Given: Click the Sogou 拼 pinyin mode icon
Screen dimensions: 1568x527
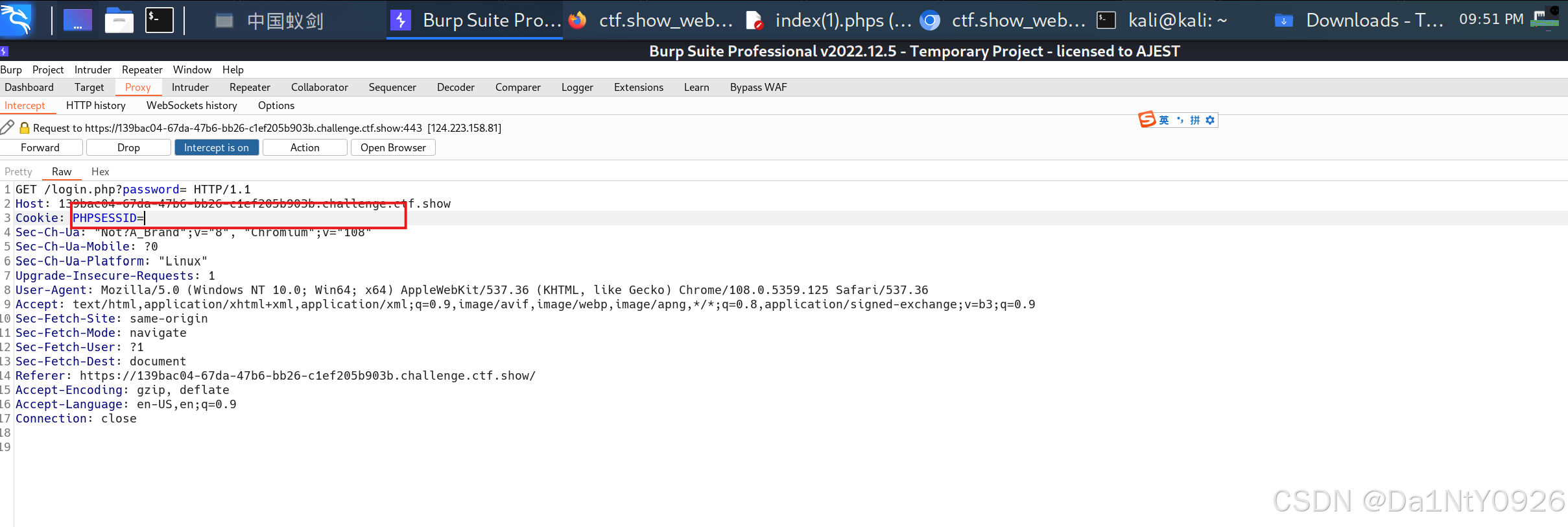Looking at the screenshot, I should [1194, 120].
